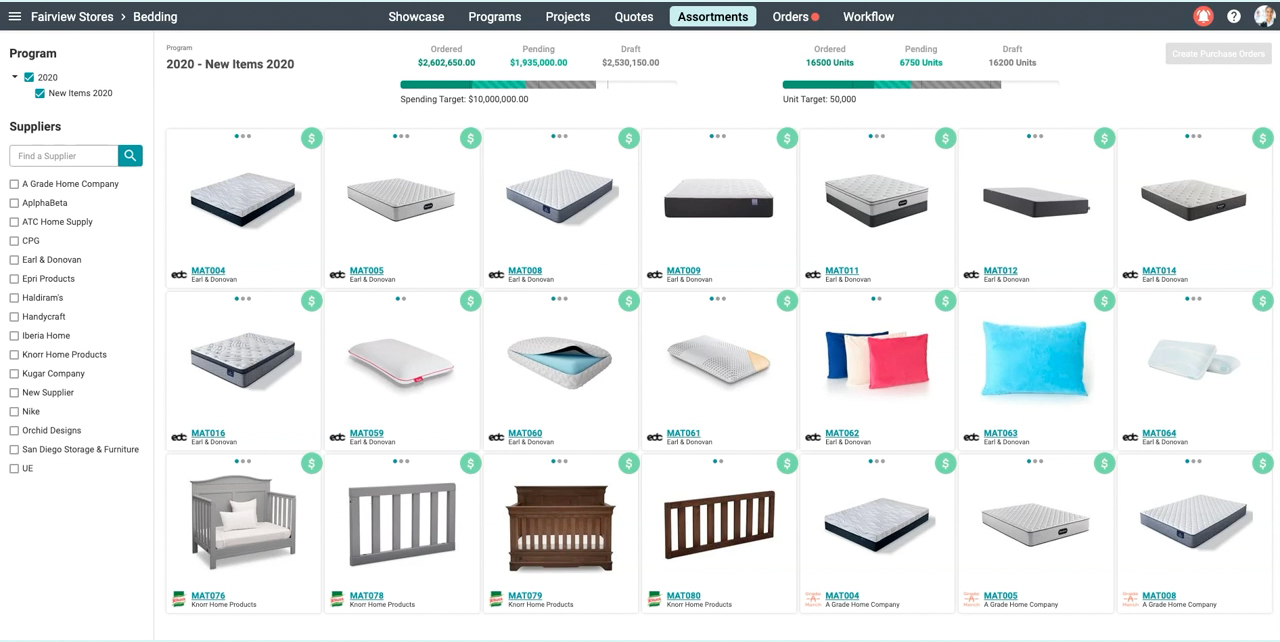The image size is (1280, 642).
Task: Open the help question mark icon
Action: click(x=1234, y=16)
